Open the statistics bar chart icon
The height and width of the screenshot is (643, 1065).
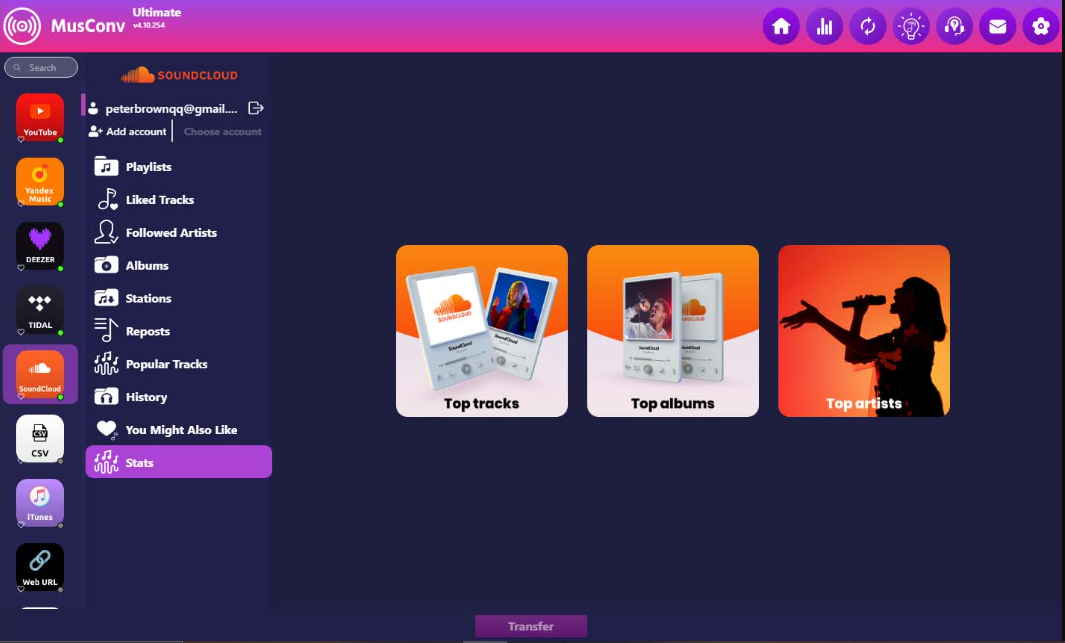point(825,26)
